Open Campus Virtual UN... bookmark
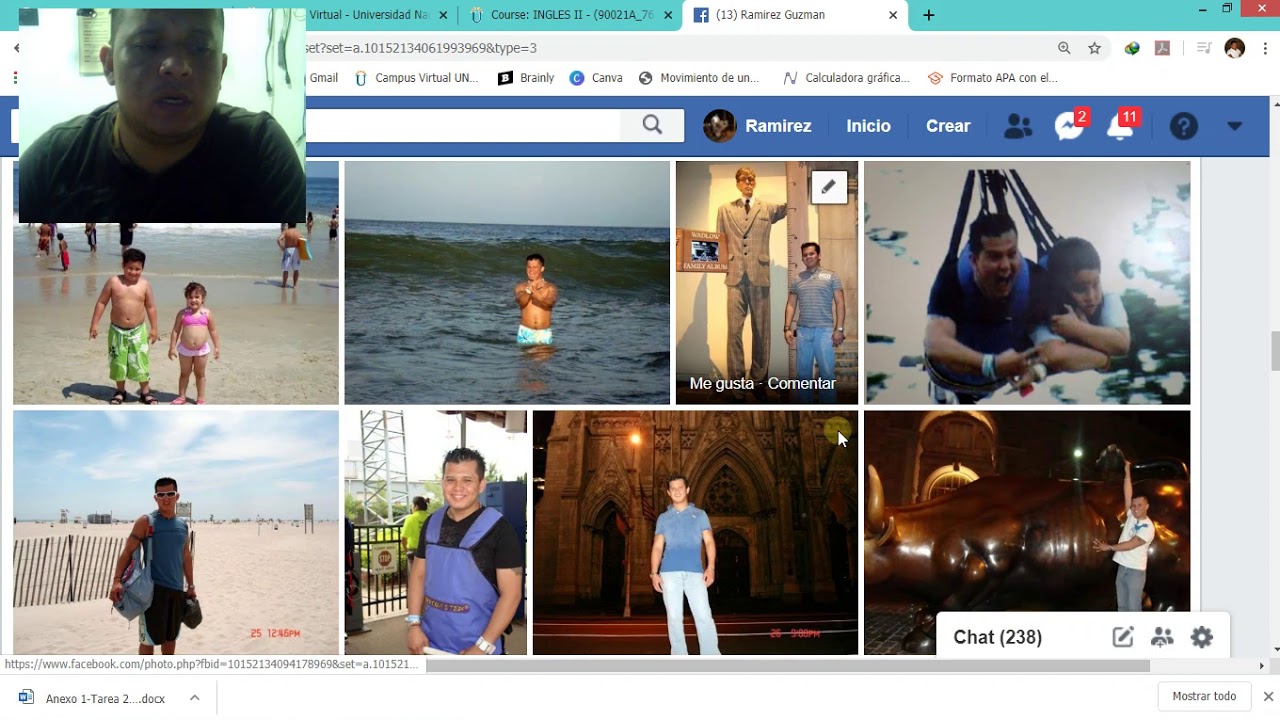The height and width of the screenshot is (720, 1280). [416, 77]
